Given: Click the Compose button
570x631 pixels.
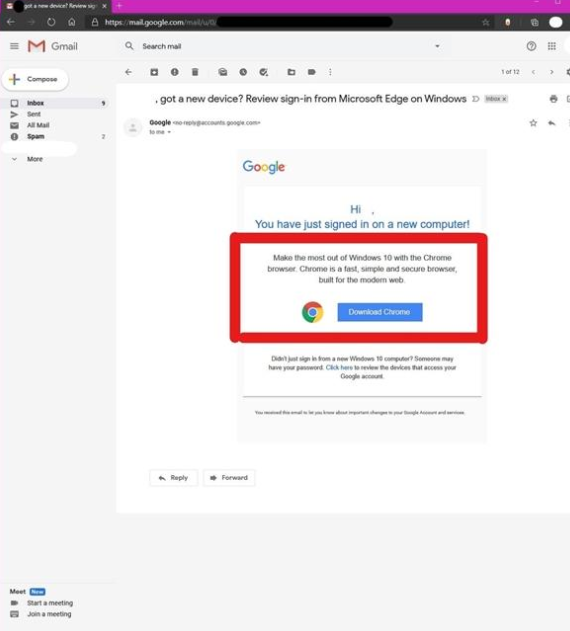Looking at the screenshot, I should pyautogui.click(x=35, y=79).
